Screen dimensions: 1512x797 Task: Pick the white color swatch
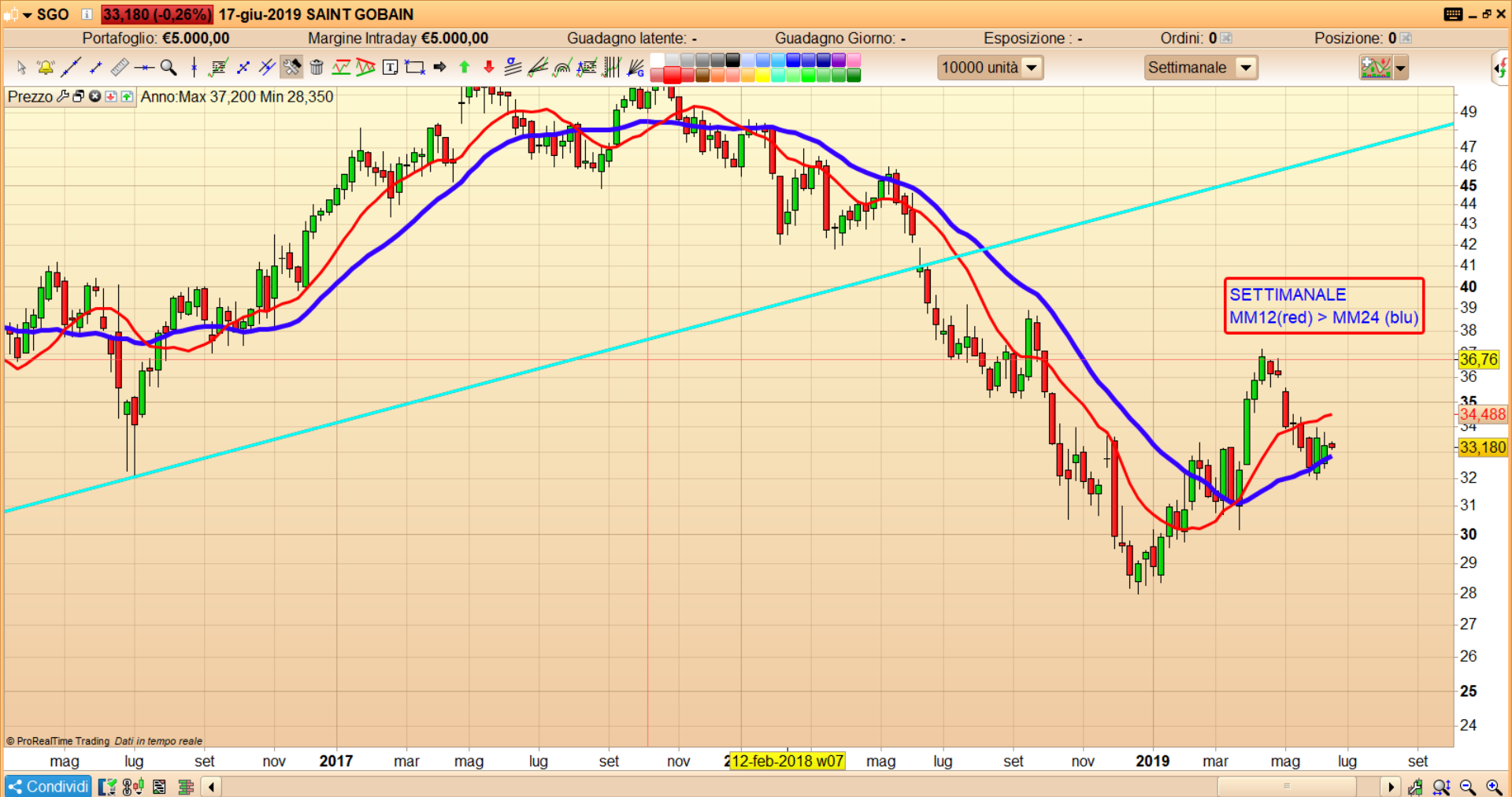click(x=657, y=61)
